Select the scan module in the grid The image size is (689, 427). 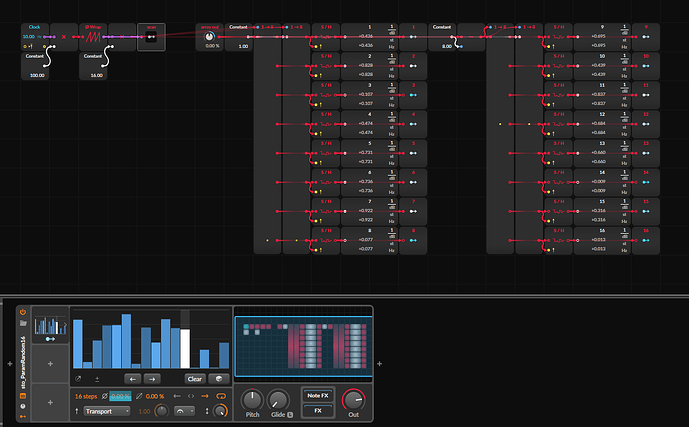pyautogui.click(x=151, y=37)
